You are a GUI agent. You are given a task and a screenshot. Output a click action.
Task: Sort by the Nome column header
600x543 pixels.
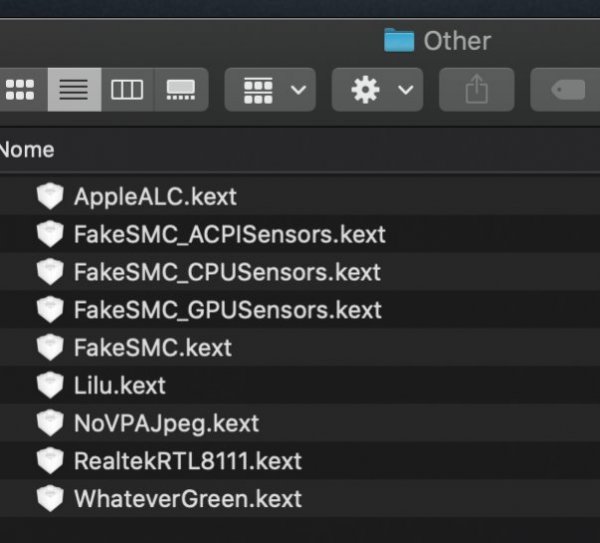coord(27,150)
